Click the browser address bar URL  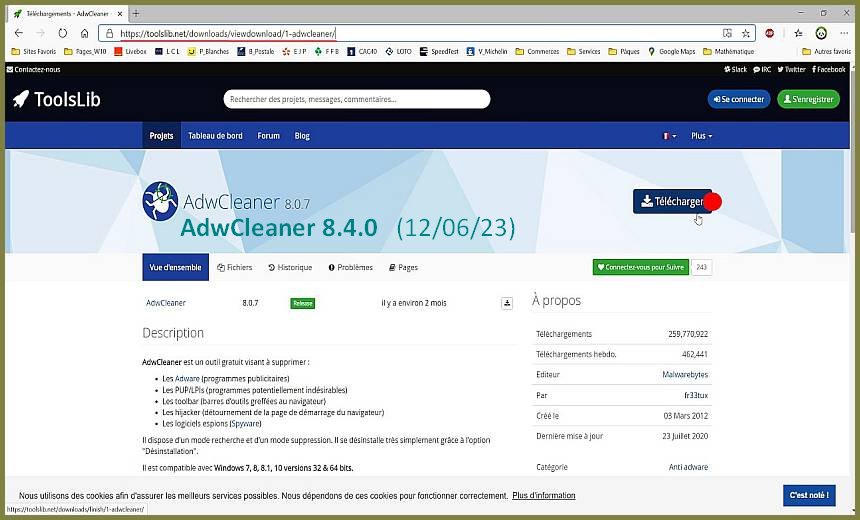point(227,33)
